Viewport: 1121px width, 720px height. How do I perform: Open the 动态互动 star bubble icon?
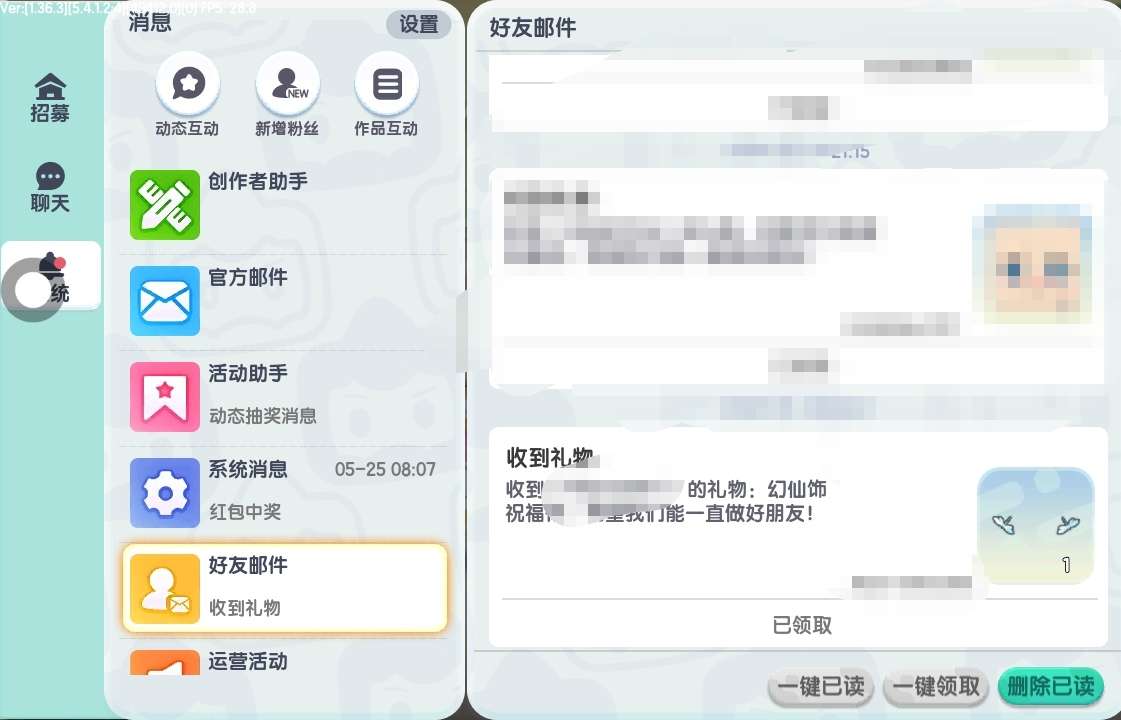(188, 84)
